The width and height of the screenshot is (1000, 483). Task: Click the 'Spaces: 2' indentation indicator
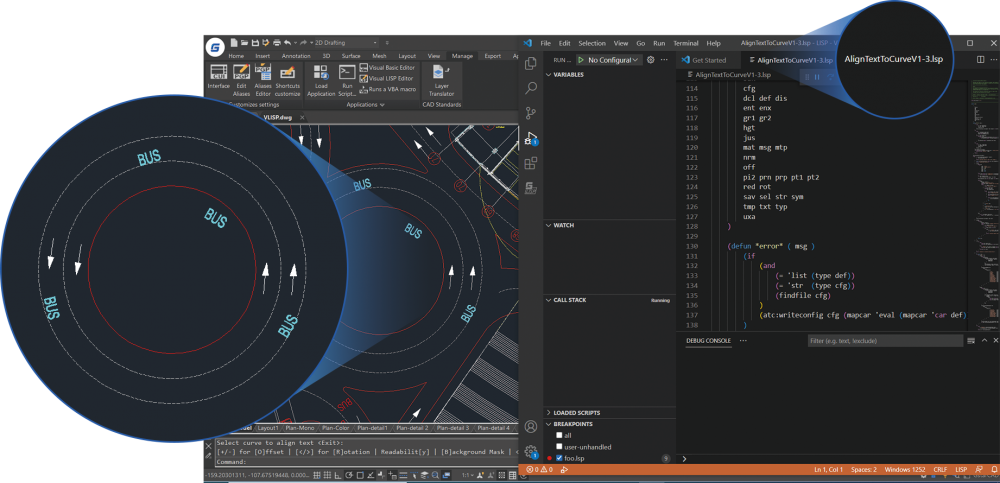click(x=864, y=470)
